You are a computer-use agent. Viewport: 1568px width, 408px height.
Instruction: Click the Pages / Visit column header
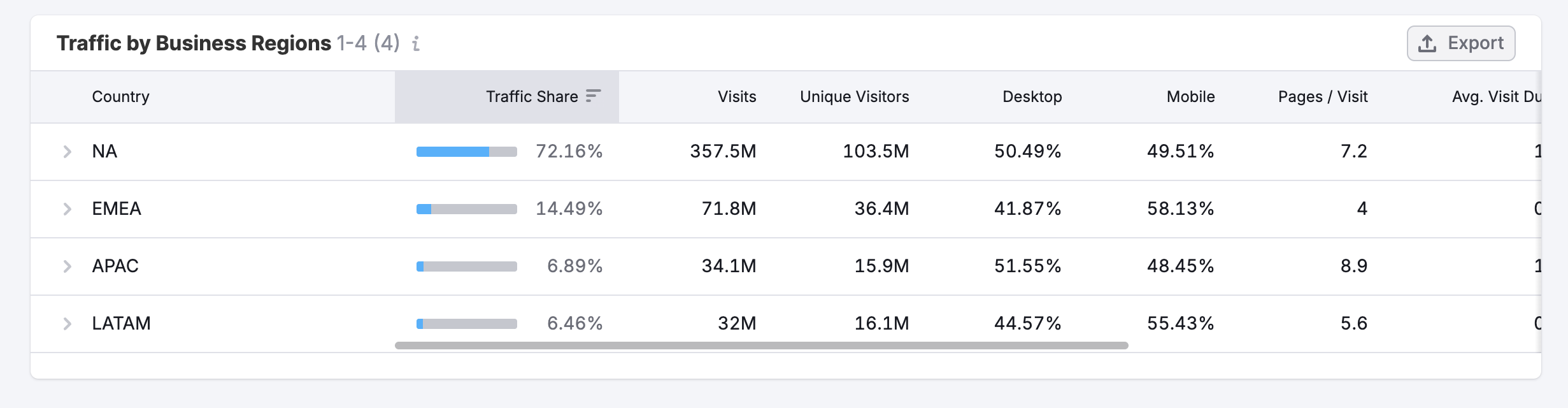(1322, 97)
